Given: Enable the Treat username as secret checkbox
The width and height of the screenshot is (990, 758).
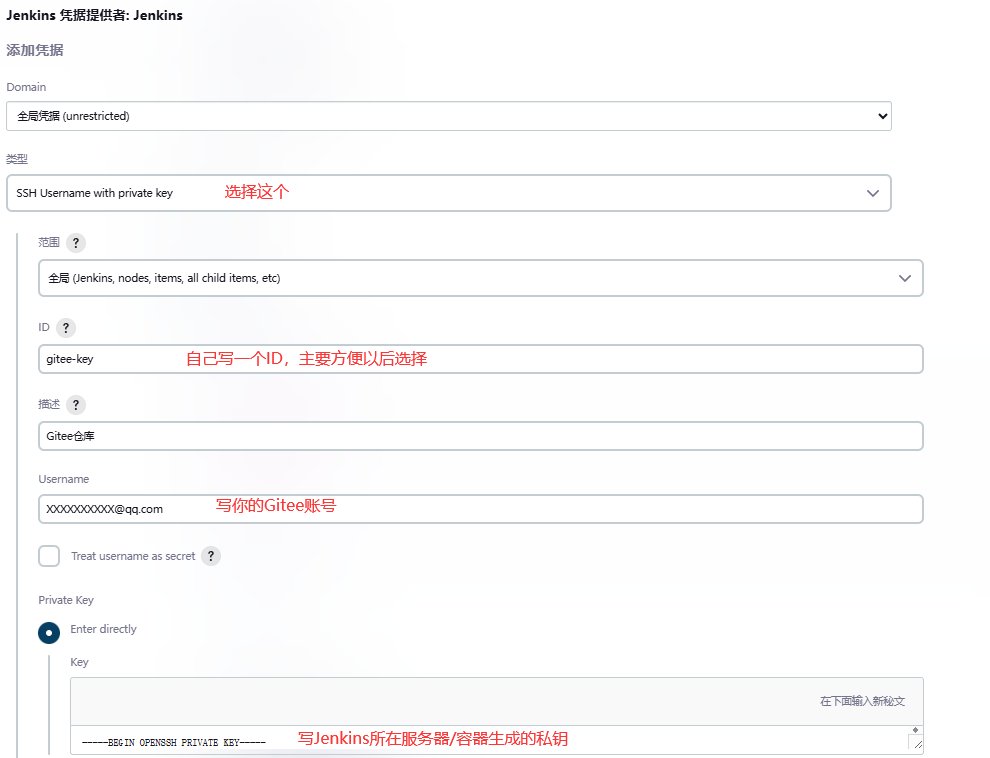Looking at the screenshot, I should tap(49, 556).
